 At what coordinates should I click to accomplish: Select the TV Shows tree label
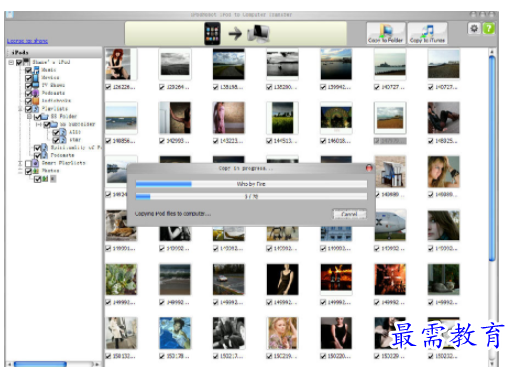coord(53,85)
